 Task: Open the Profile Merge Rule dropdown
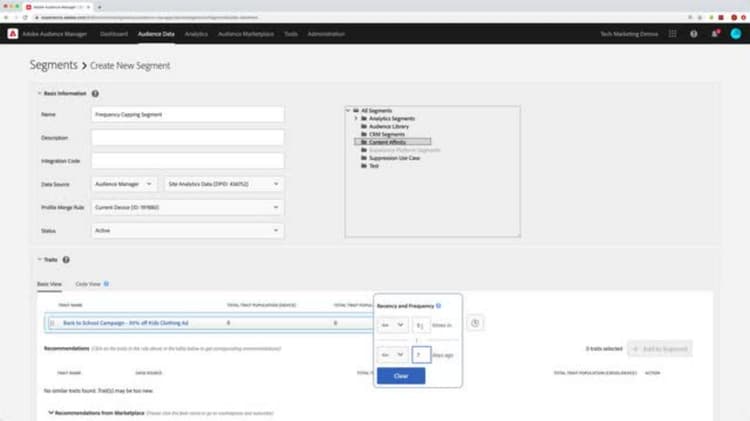[188, 207]
